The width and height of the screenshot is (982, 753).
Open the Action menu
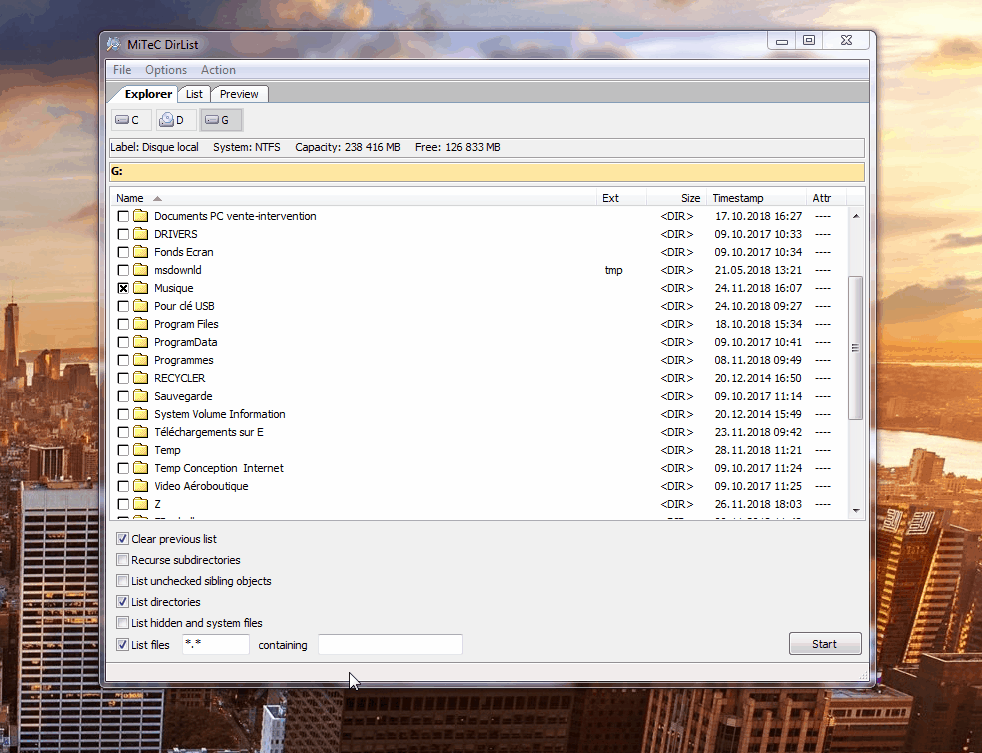(218, 70)
